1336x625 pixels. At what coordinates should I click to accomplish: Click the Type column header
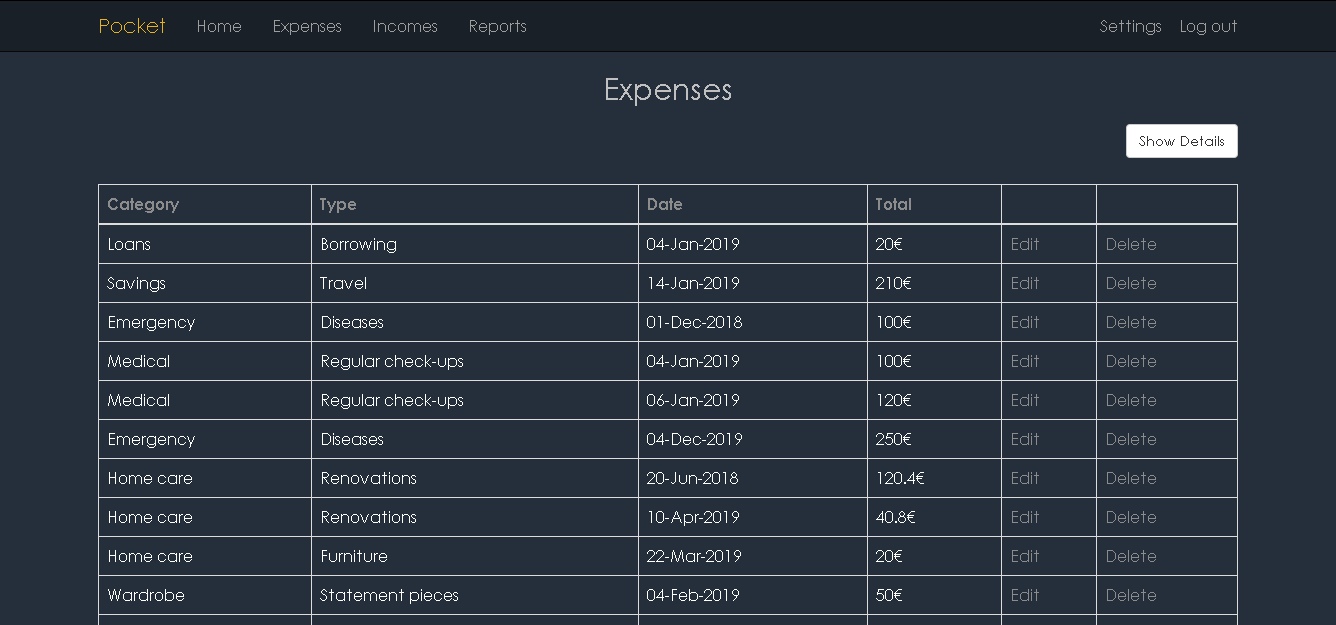[x=475, y=204]
